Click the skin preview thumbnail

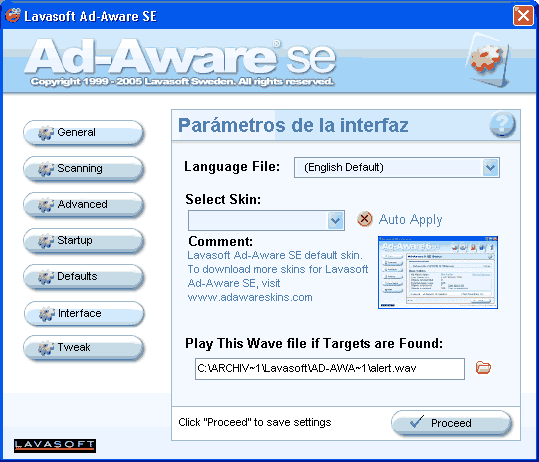pos(438,272)
